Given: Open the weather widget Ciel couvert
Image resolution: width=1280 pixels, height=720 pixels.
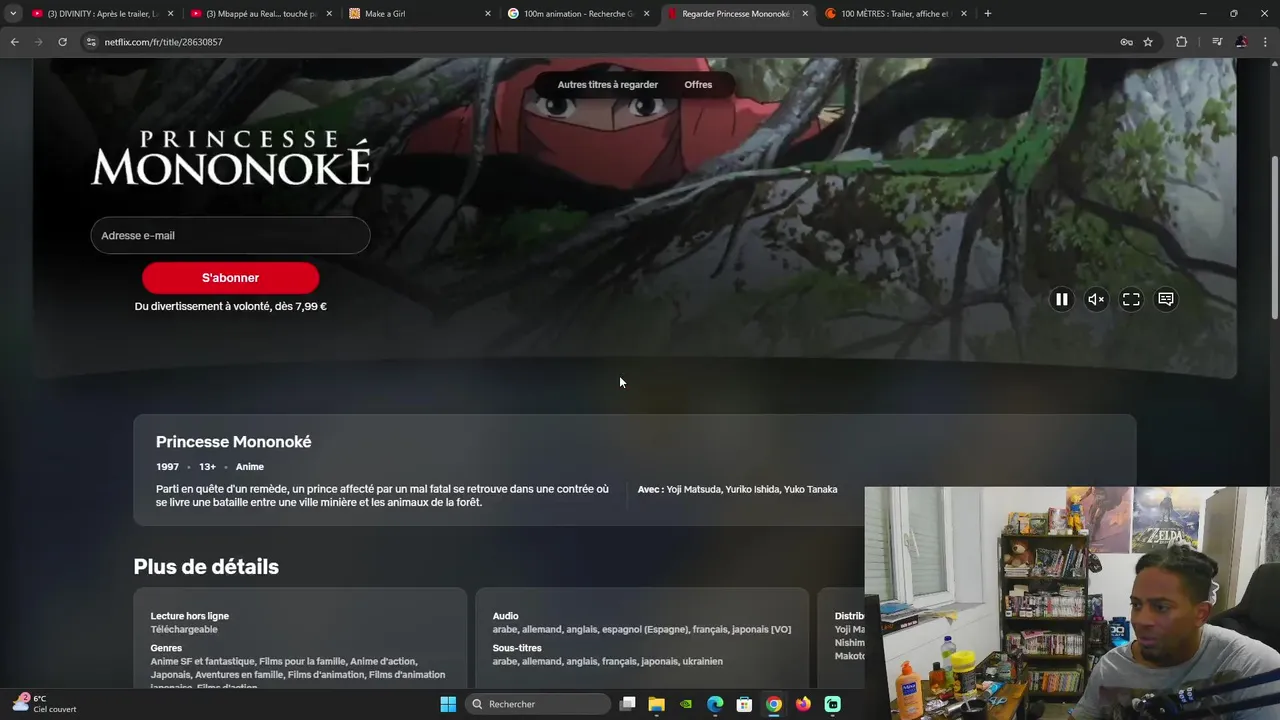Looking at the screenshot, I should (x=45, y=704).
